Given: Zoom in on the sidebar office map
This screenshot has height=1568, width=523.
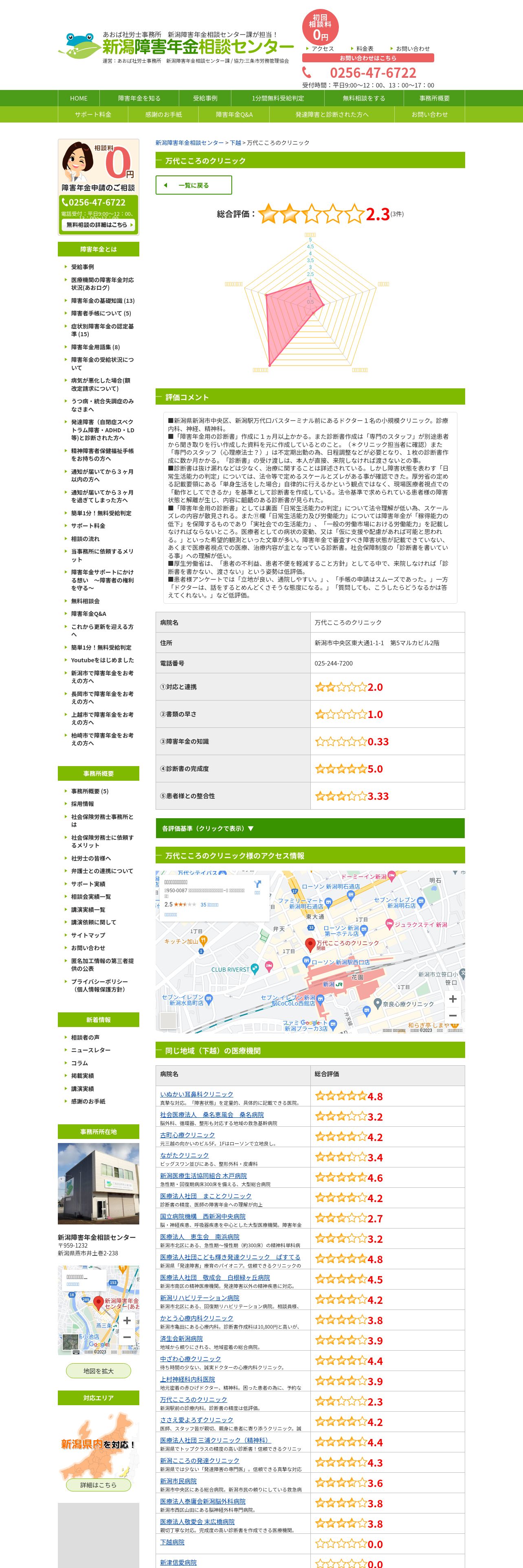Looking at the screenshot, I should point(127,1320).
